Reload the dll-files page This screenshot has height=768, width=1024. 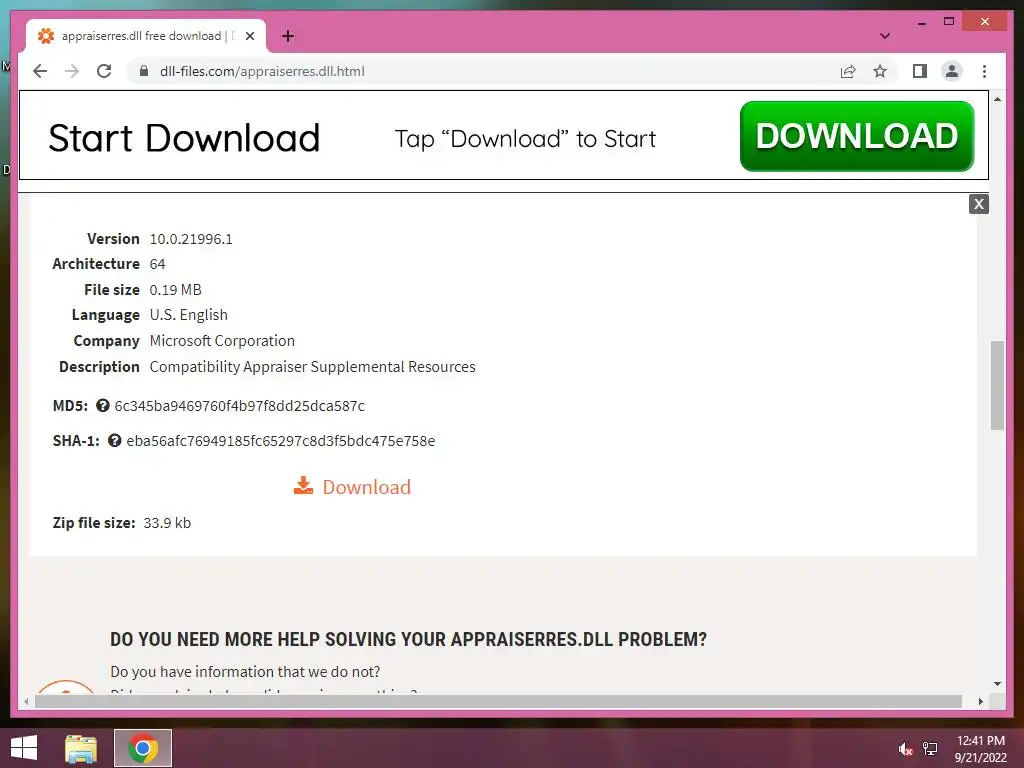[x=104, y=71]
